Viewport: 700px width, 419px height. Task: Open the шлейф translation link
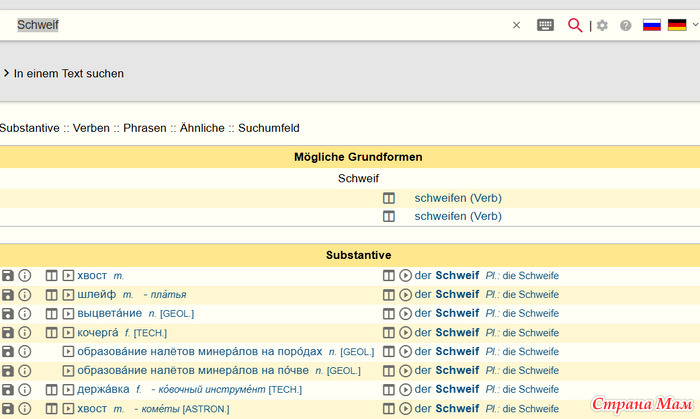coord(96,295)
